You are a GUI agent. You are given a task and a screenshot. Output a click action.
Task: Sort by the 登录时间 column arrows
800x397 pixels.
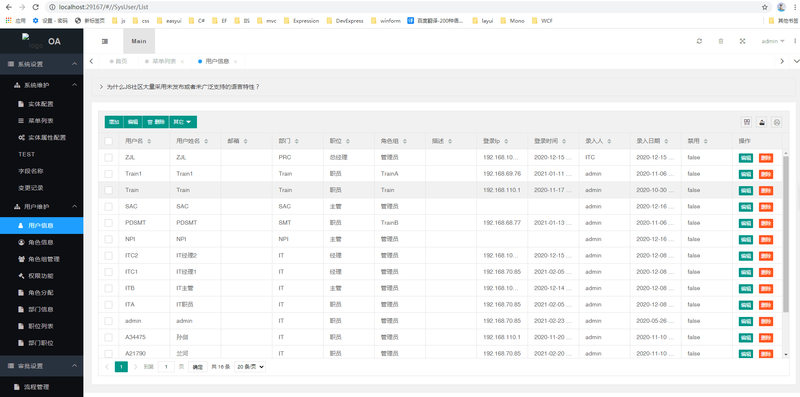point(564,141)
